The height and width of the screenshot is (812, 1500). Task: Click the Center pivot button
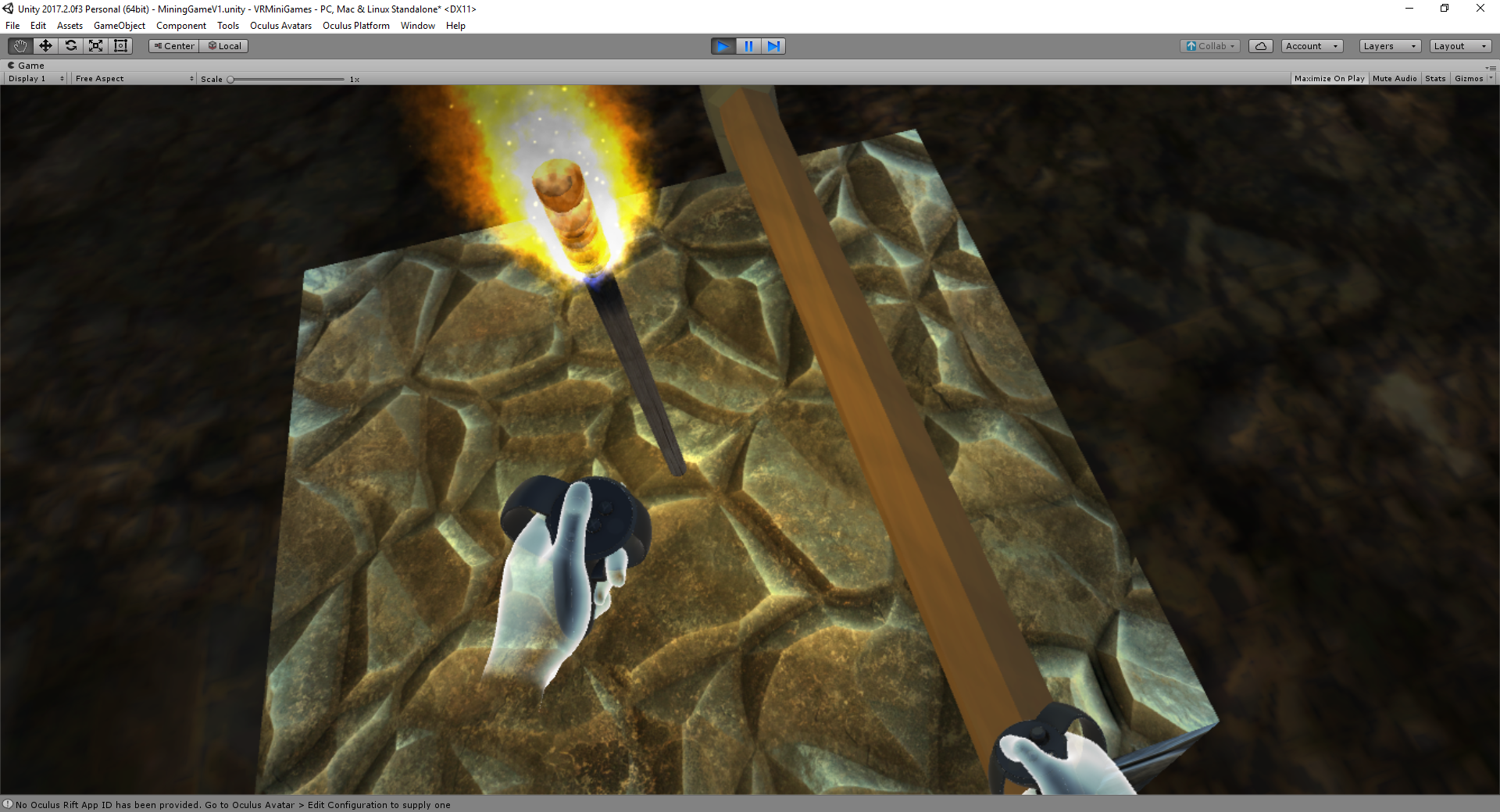[174, 46]
